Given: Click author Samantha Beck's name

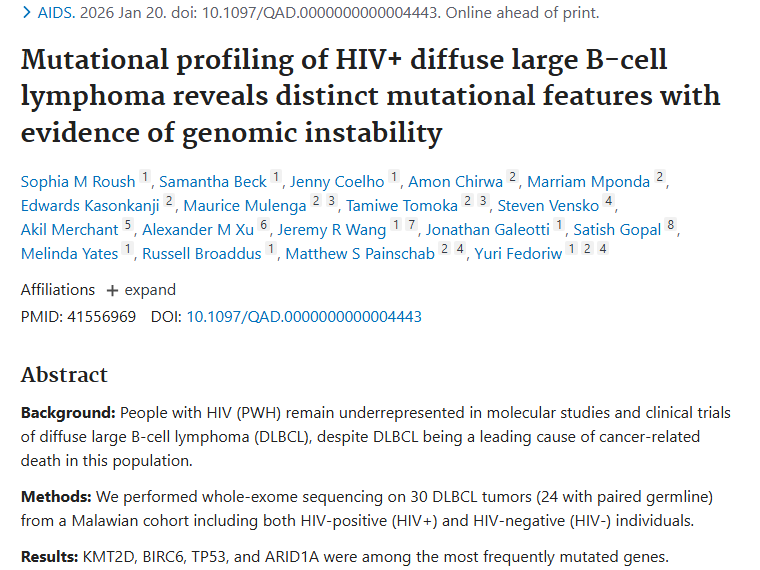Looking at the screenshot, I should 212,182.
